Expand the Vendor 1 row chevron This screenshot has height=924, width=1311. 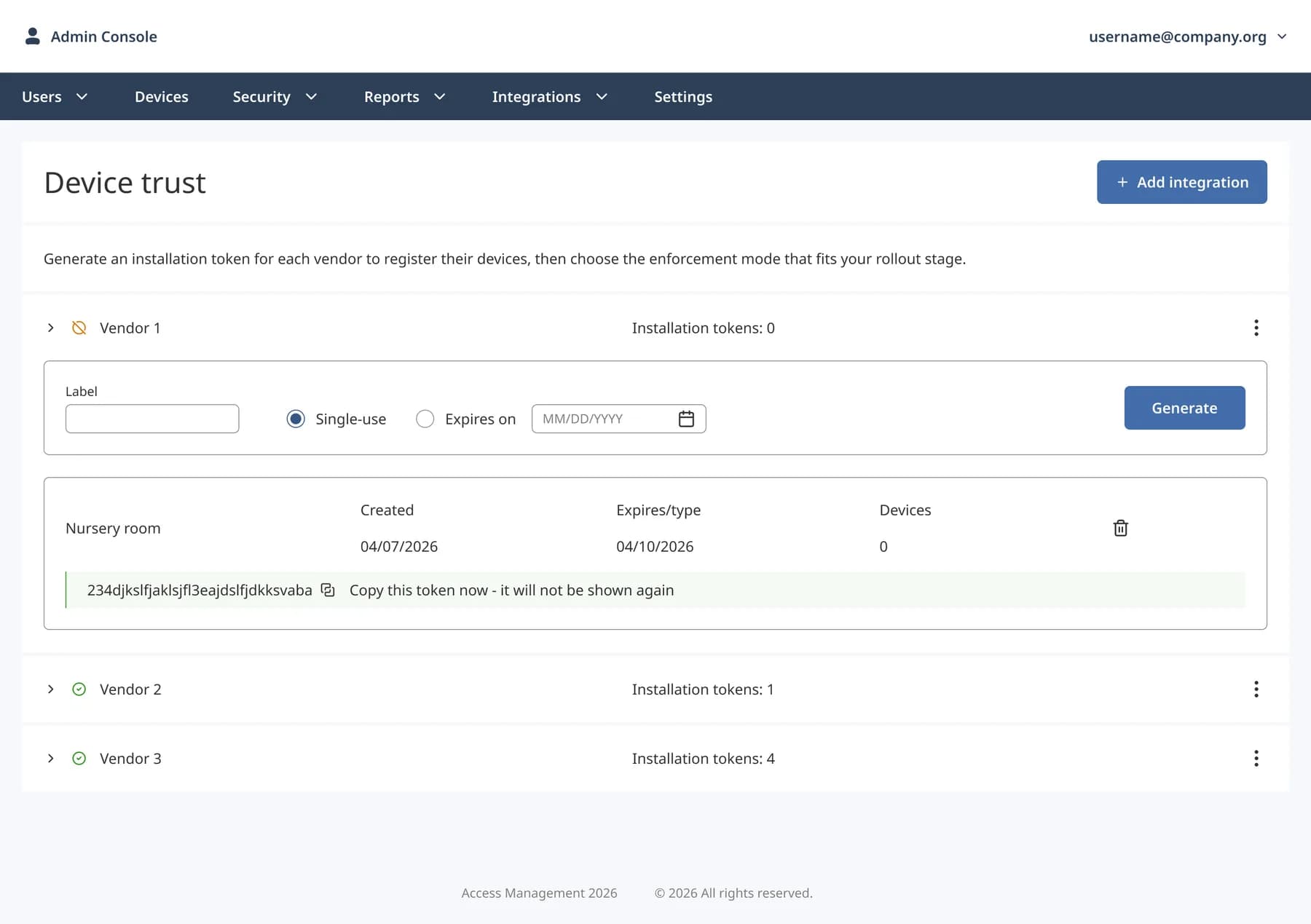tap(50, 328)
